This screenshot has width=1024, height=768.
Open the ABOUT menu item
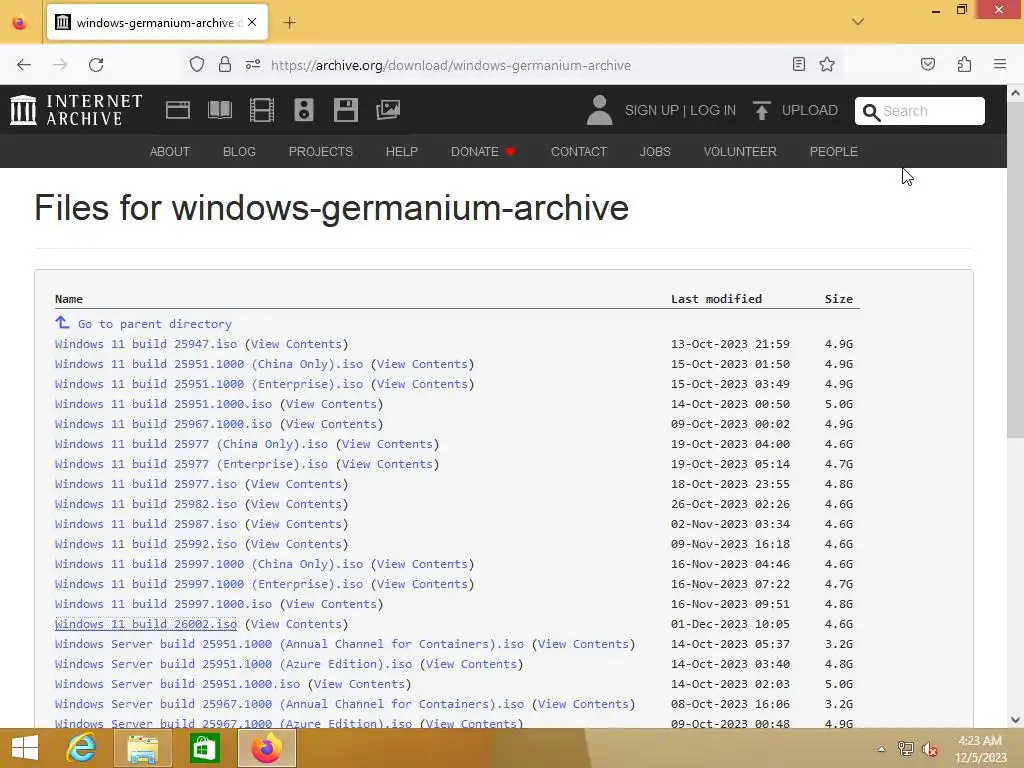(x=169, y=152)
